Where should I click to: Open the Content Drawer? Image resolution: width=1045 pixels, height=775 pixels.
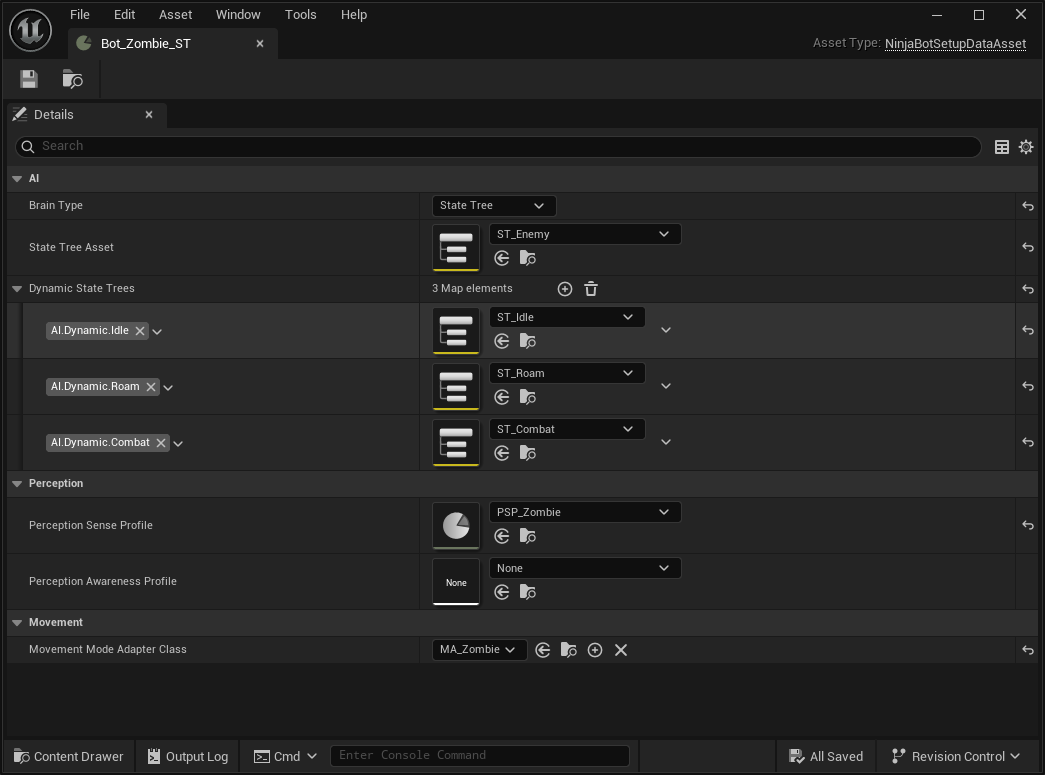coord(67,756)
